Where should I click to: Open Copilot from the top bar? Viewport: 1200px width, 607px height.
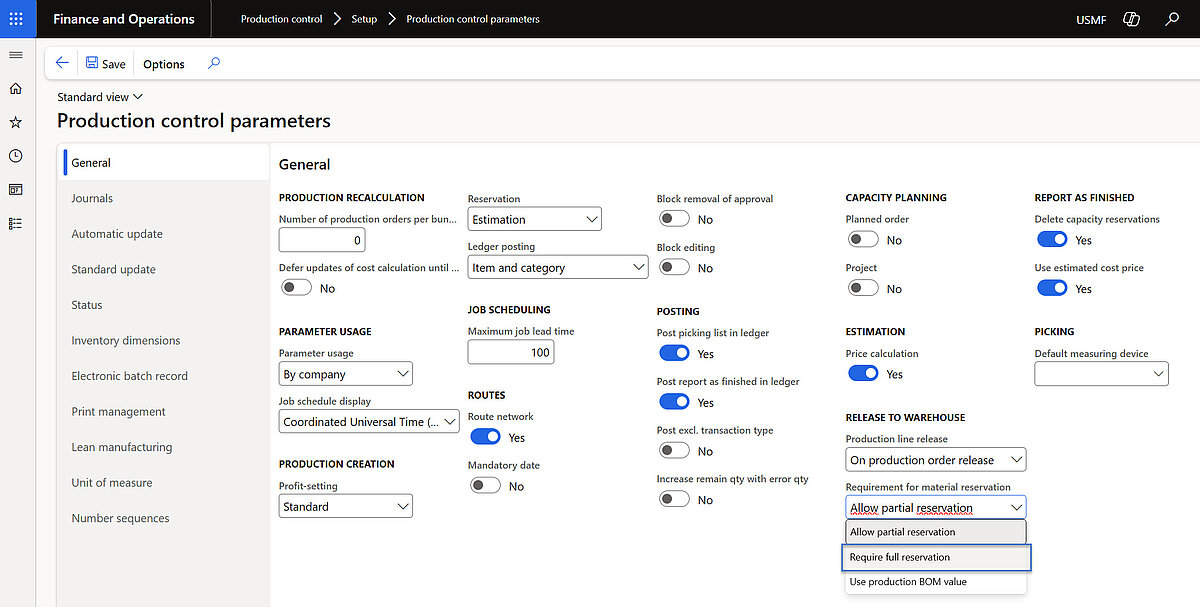pos(1131,18)
